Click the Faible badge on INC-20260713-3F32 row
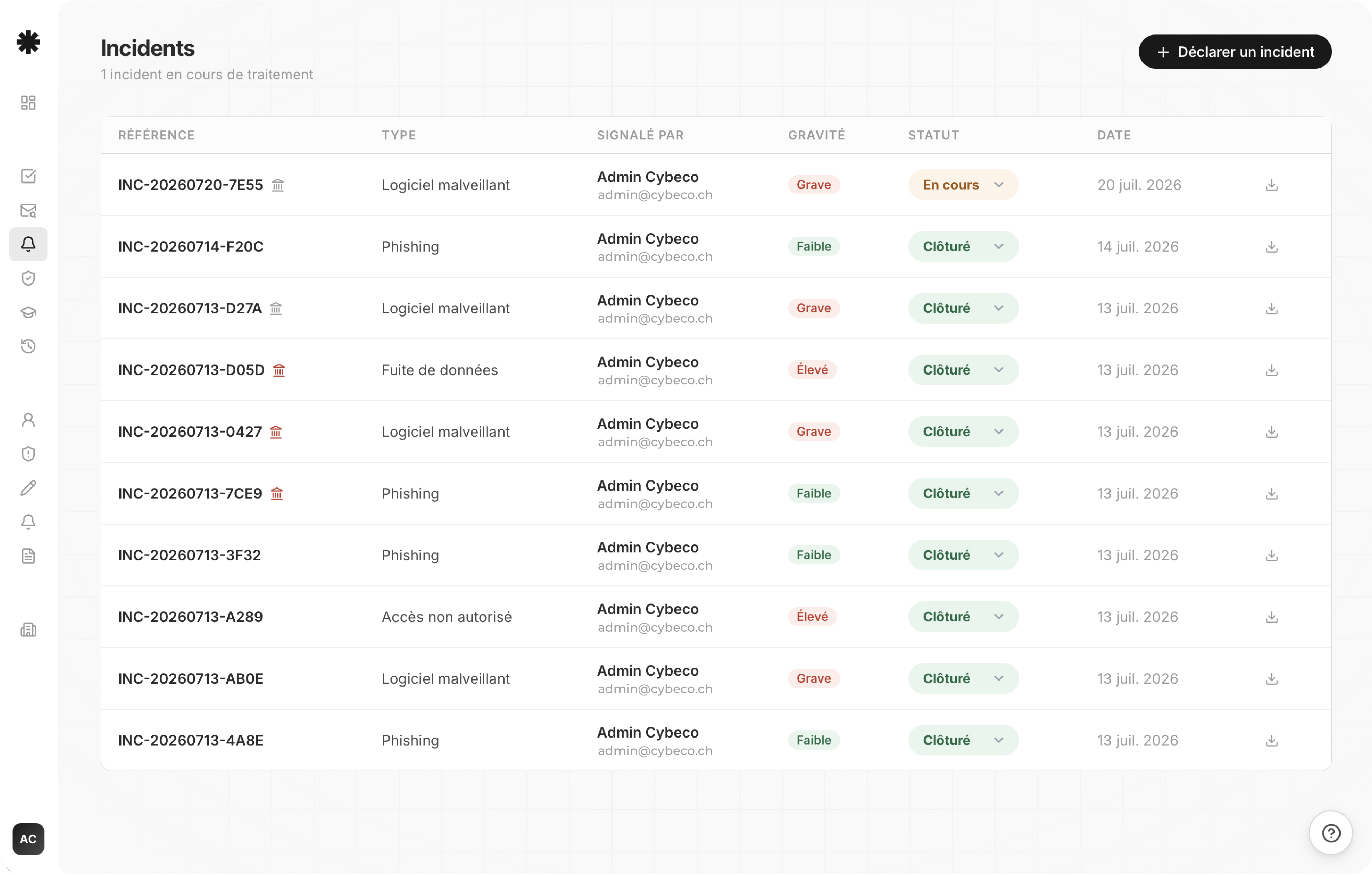1372x875 pixels. point(814,555)
